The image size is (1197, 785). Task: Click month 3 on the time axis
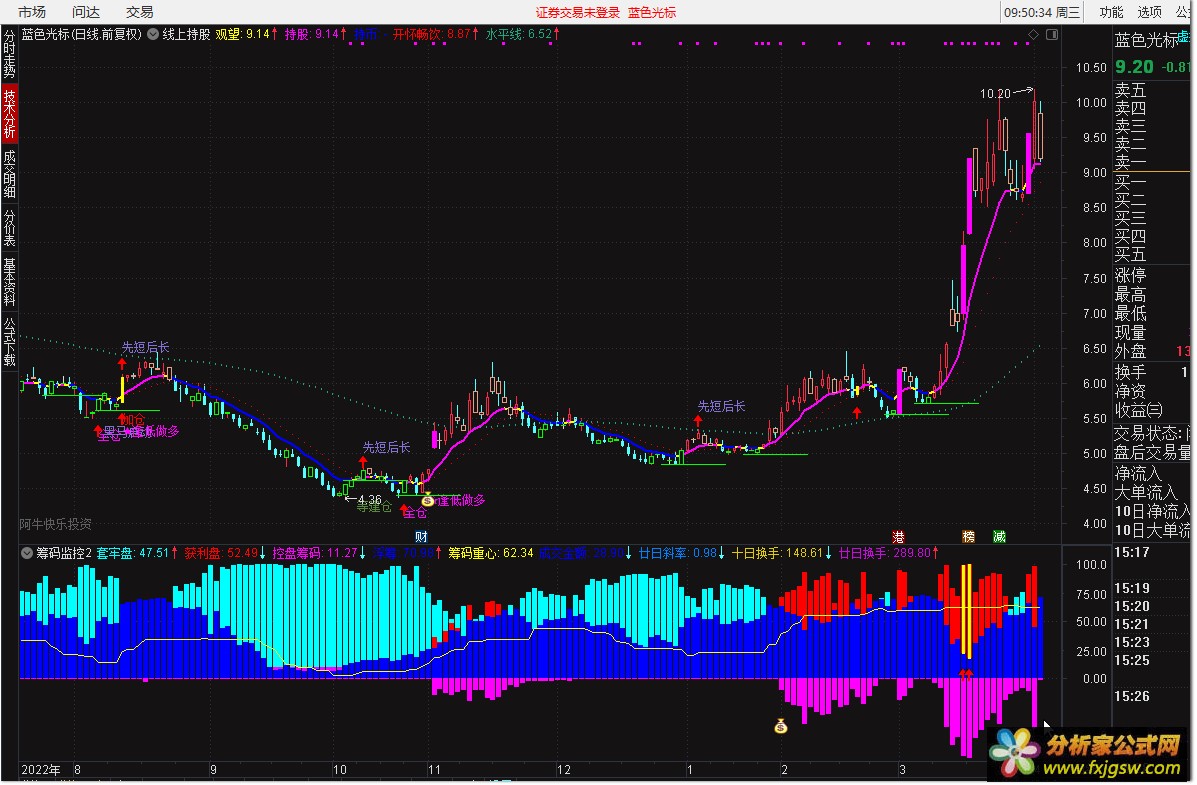coord(902,770)
